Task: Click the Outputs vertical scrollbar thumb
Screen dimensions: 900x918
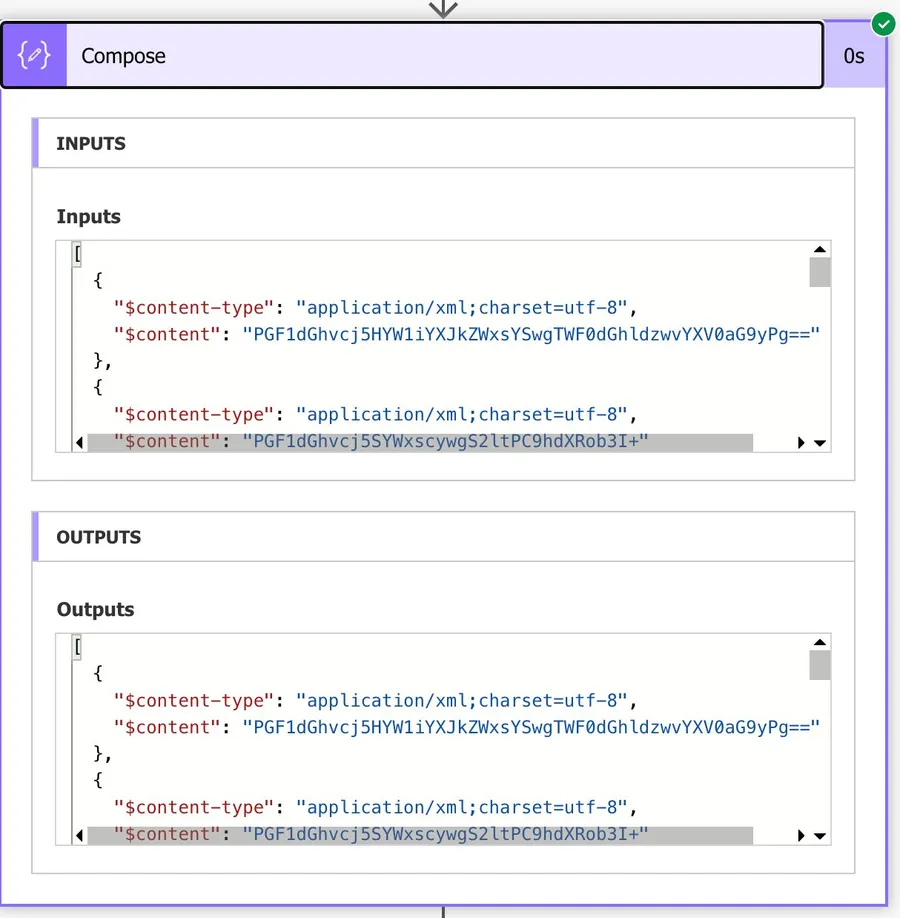Action: tap(819, 663)
